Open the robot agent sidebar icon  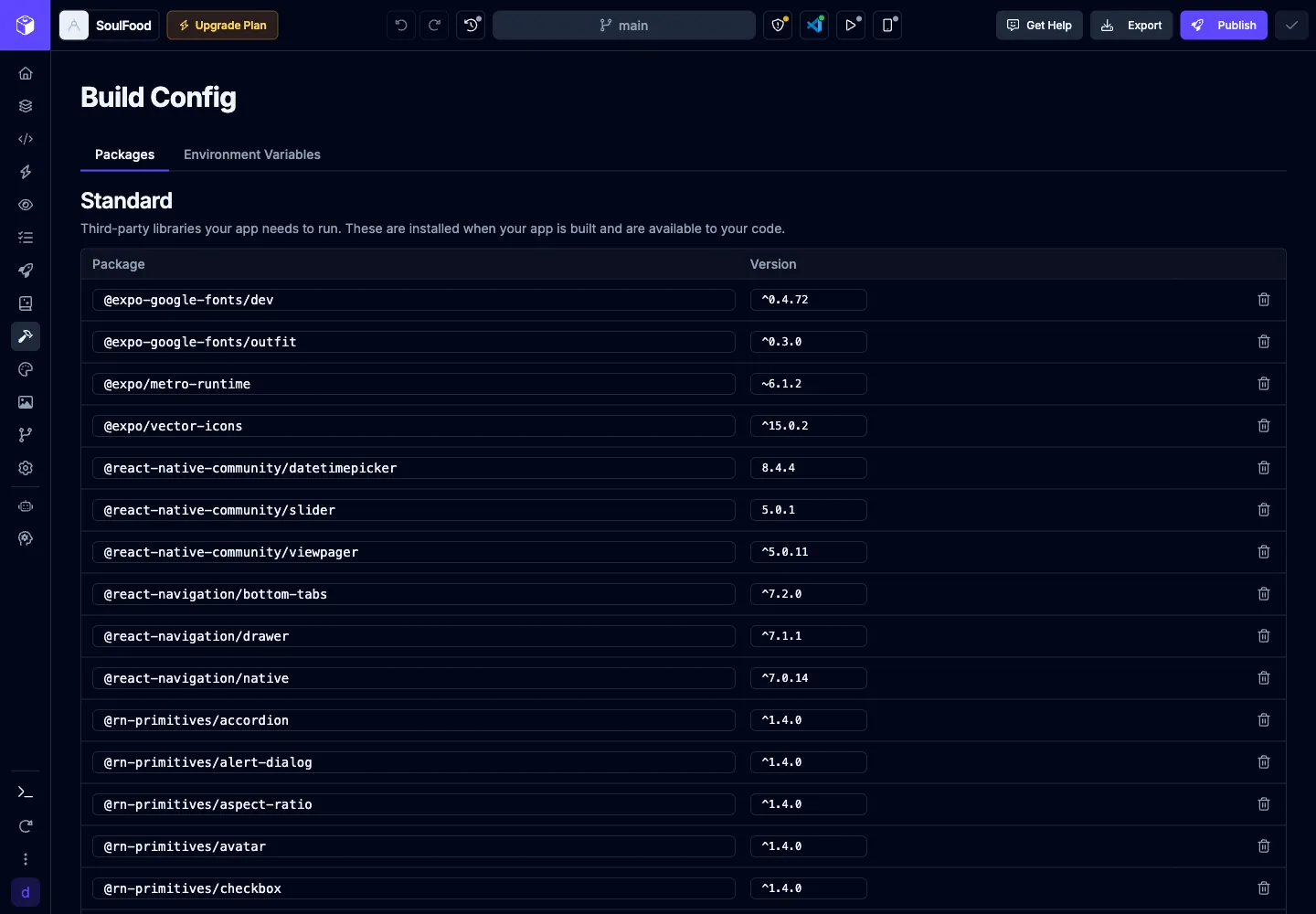point(26,506)
